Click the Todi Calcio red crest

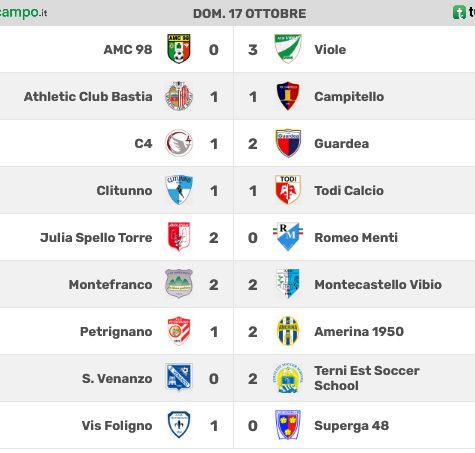288,190
